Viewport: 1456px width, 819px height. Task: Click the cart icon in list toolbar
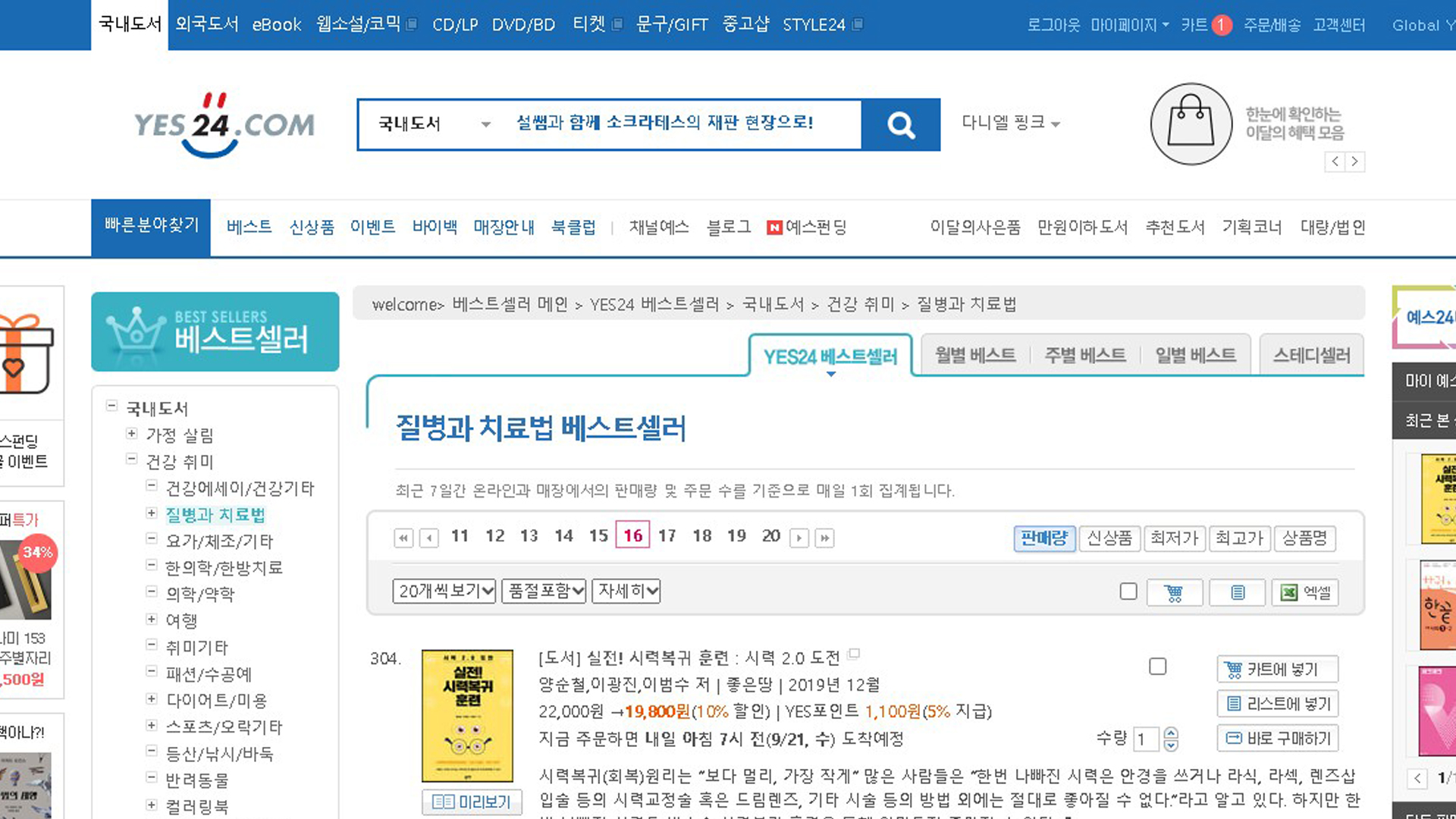(1174, 593)
